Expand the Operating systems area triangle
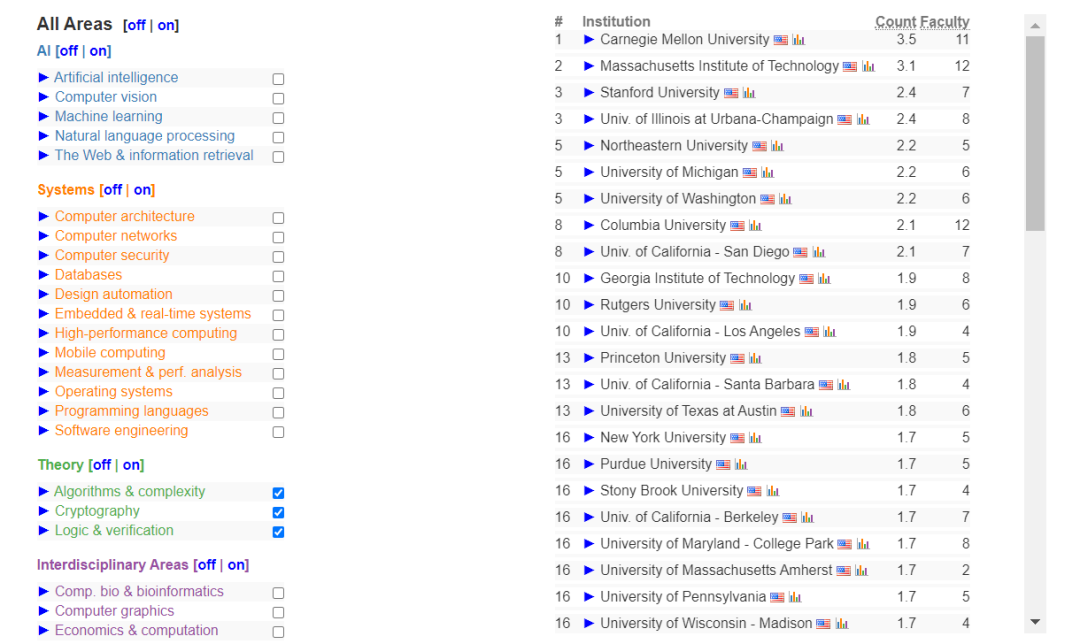The height and width of the screenshot is (644, 1080). (x=43, y=391)
